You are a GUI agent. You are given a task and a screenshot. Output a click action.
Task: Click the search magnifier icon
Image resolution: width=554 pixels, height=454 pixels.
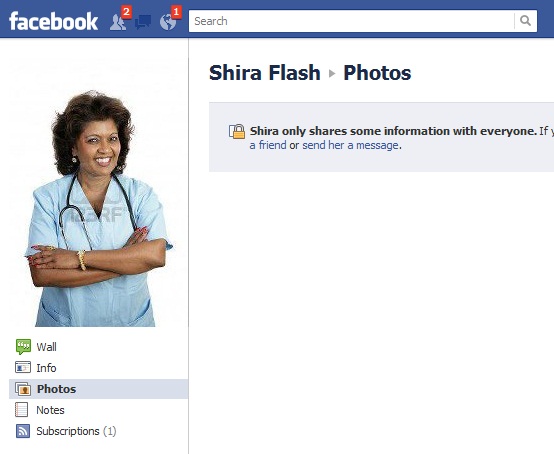tap(525, 21)
